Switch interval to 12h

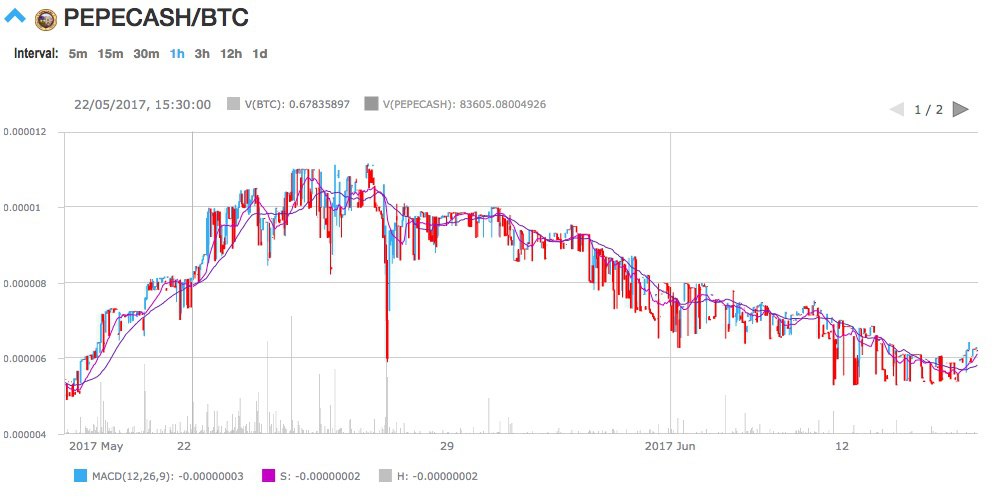click(x=231, y=54)
